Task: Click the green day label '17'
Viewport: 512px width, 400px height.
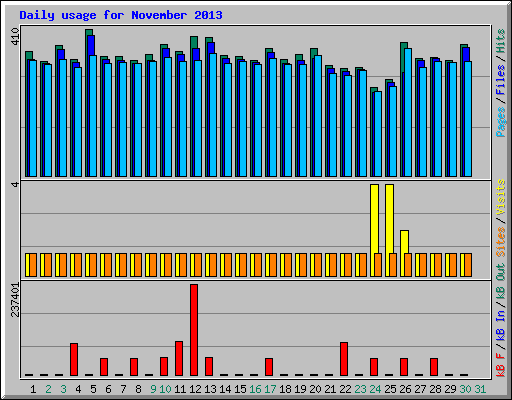Action: (270, 389)
